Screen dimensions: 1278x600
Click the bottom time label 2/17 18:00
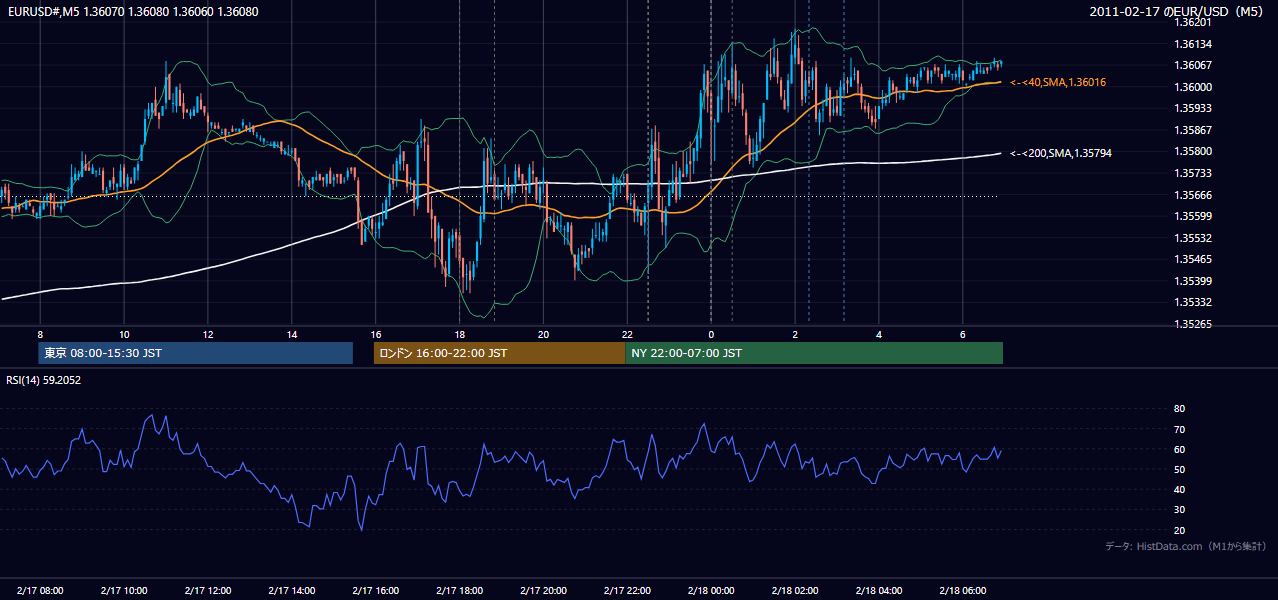[x=460, y=591]
